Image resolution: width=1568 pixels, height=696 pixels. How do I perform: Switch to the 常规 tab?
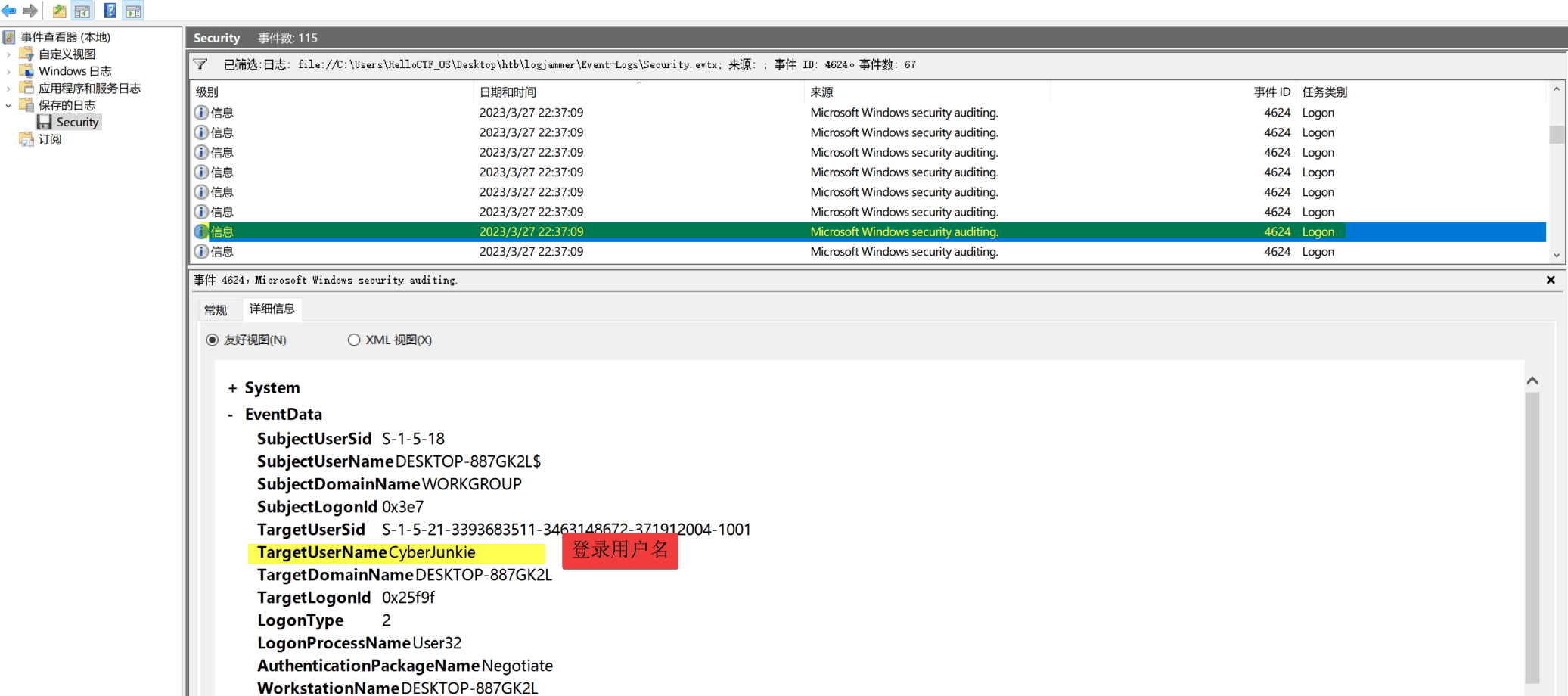click(216, 310)
